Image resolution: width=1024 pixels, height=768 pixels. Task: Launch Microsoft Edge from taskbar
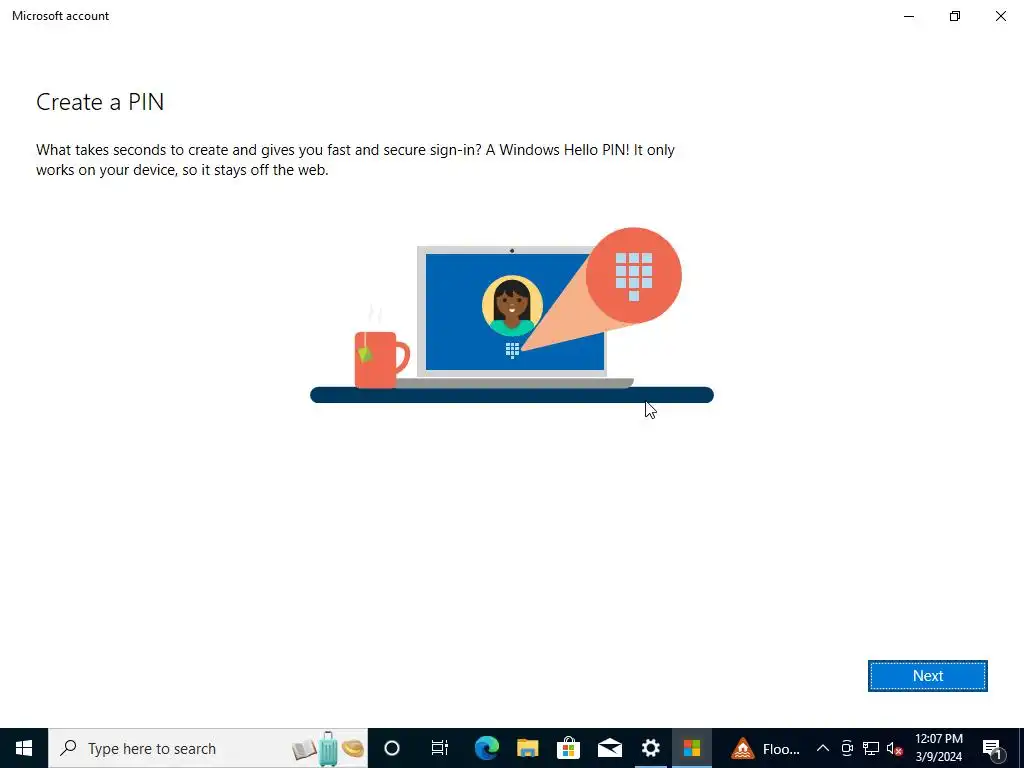(x=487, y=748)
